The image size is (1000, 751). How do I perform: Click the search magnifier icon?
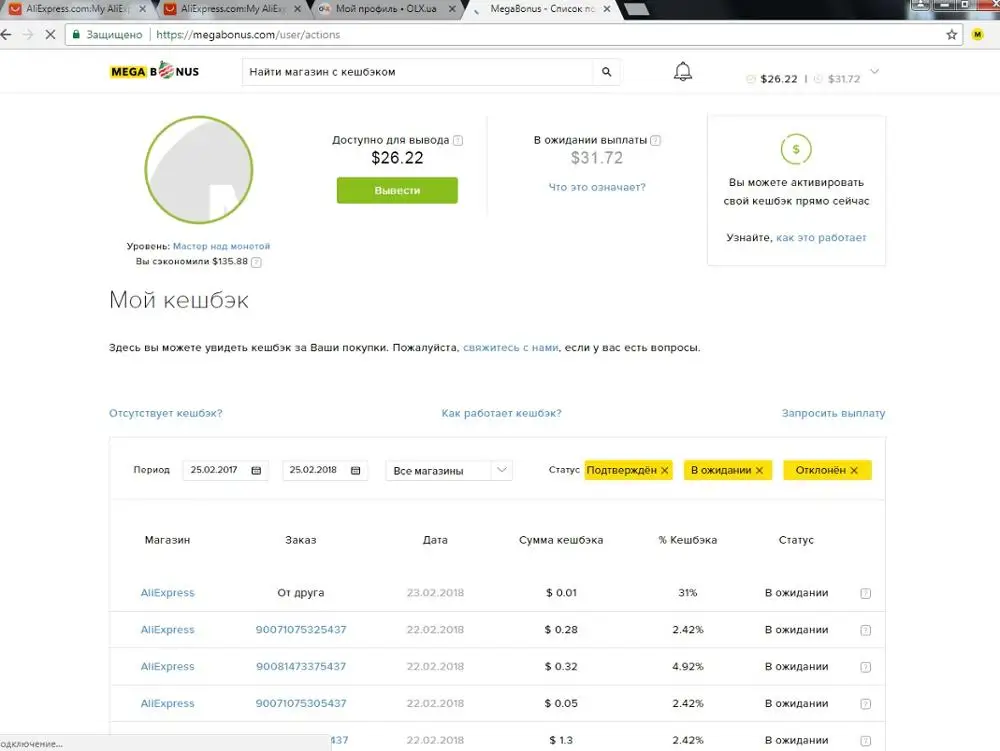(x=607, y=72)
